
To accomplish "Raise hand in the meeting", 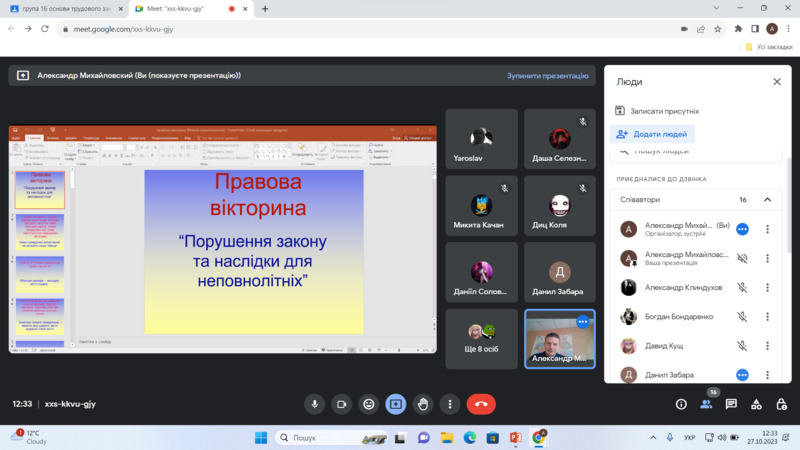I will 423,404.
